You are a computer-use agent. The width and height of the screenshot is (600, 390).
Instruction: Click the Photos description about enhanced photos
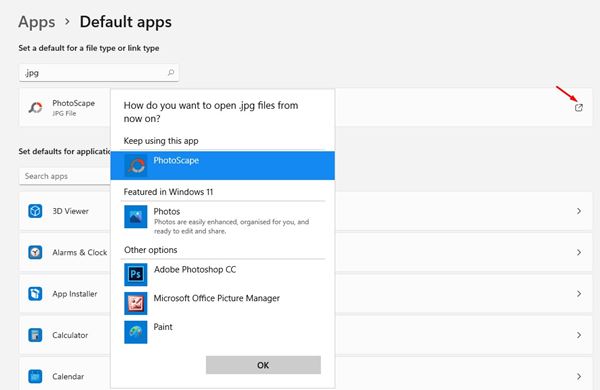[x=232, y=226]
